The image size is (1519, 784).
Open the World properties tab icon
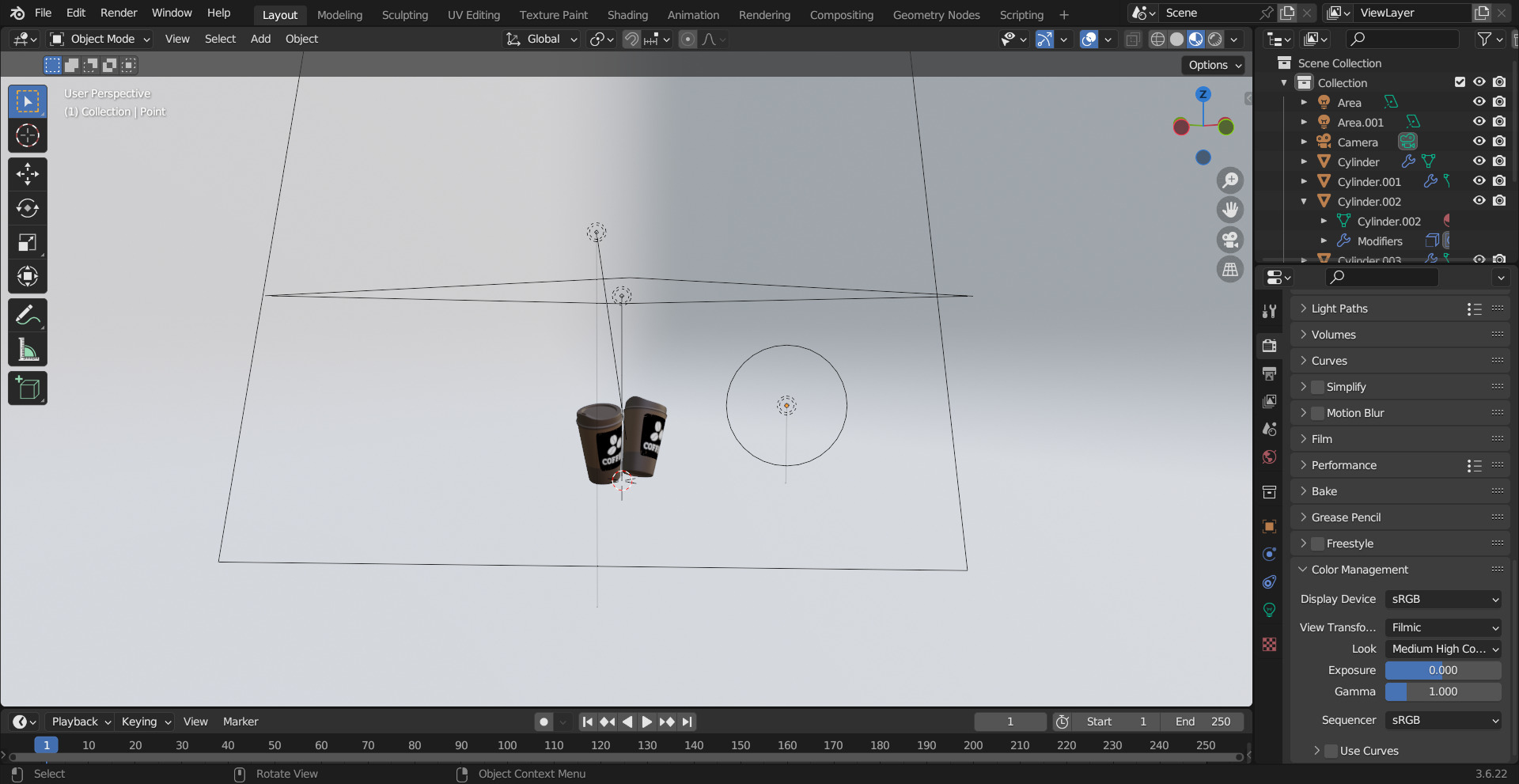click(1270, 457)
